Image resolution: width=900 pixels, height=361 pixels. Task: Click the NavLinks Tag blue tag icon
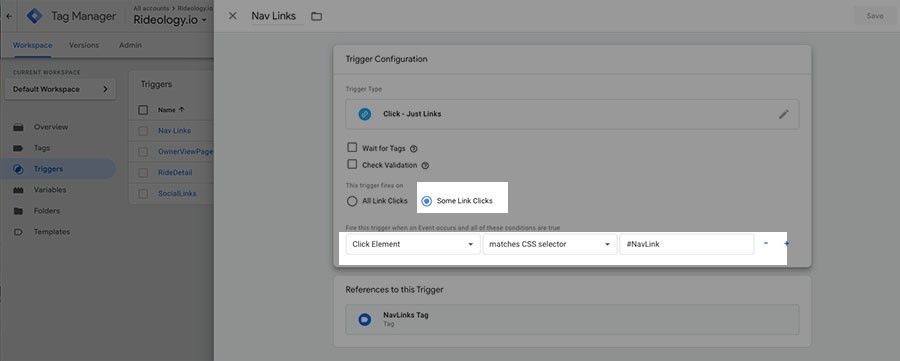364,320
